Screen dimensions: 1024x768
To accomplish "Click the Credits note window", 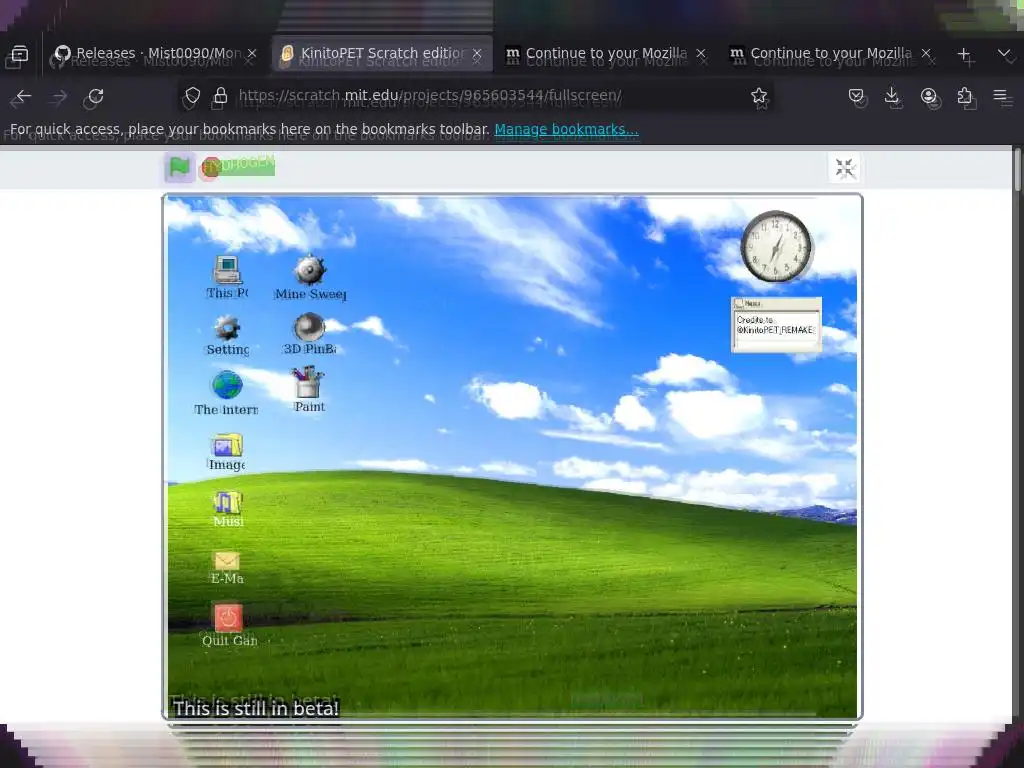I will click(776, 325).
